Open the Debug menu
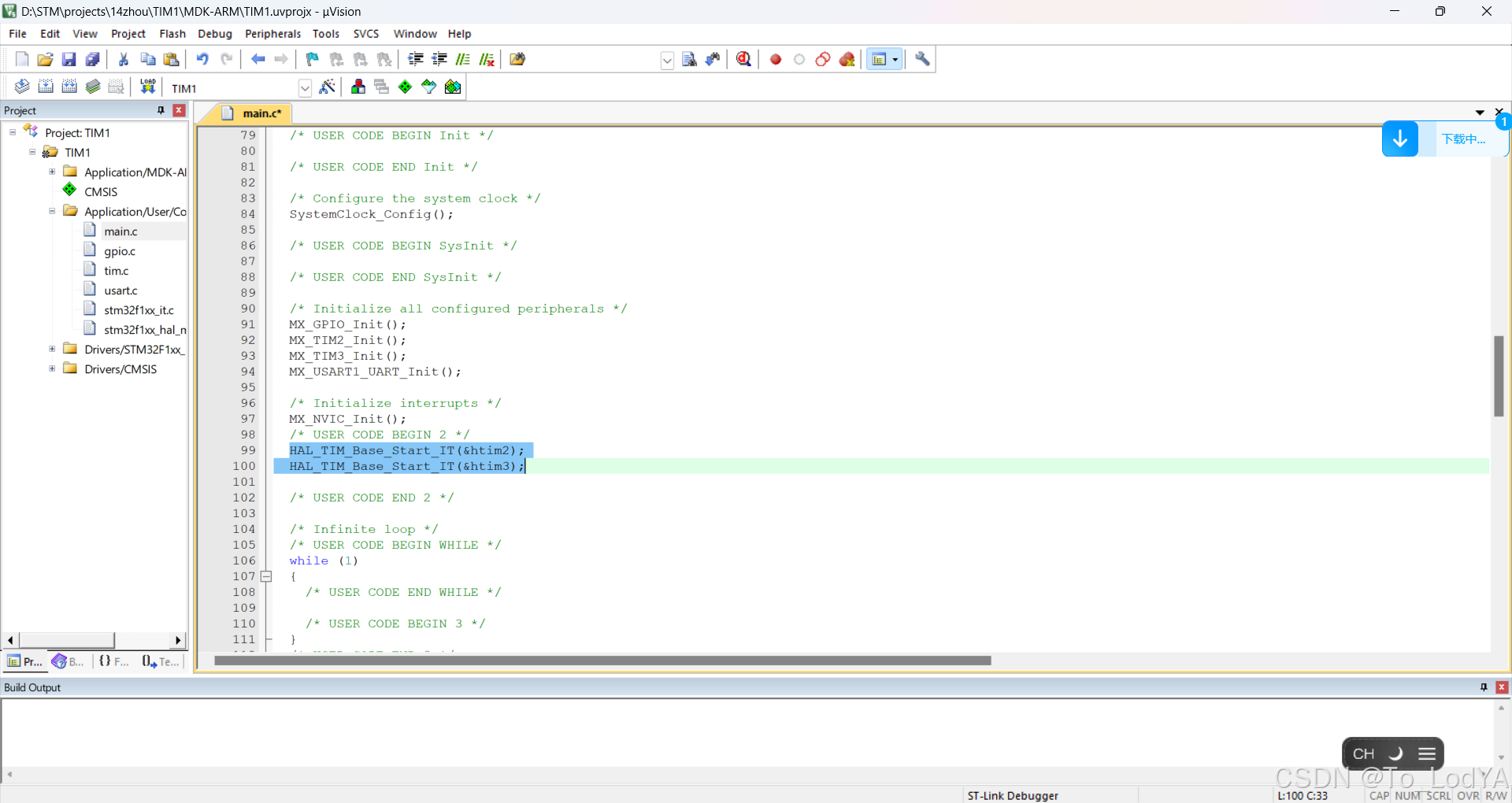 click(x=215, y=34)
